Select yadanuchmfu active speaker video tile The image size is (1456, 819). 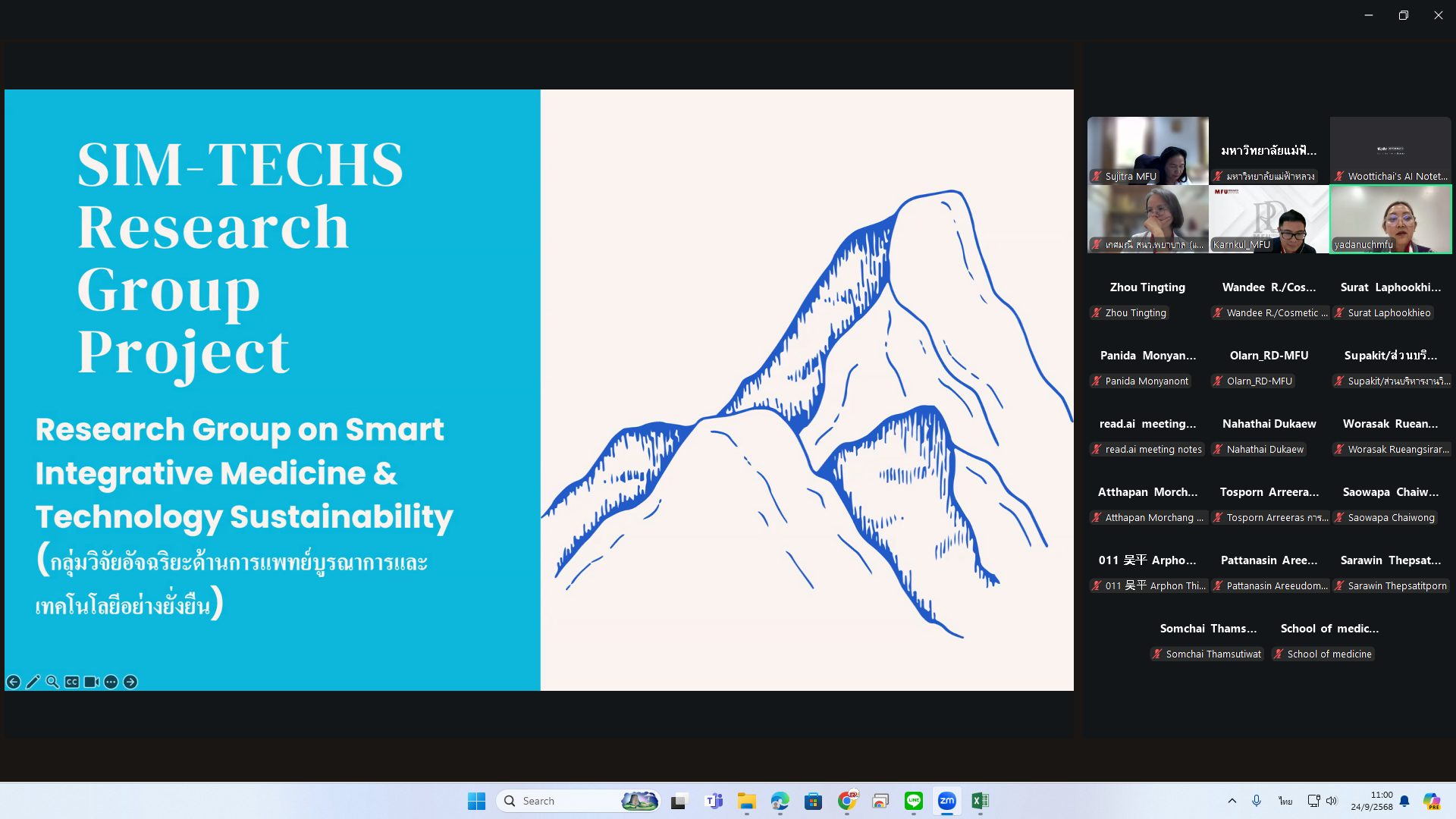[x=1390, y=219]
